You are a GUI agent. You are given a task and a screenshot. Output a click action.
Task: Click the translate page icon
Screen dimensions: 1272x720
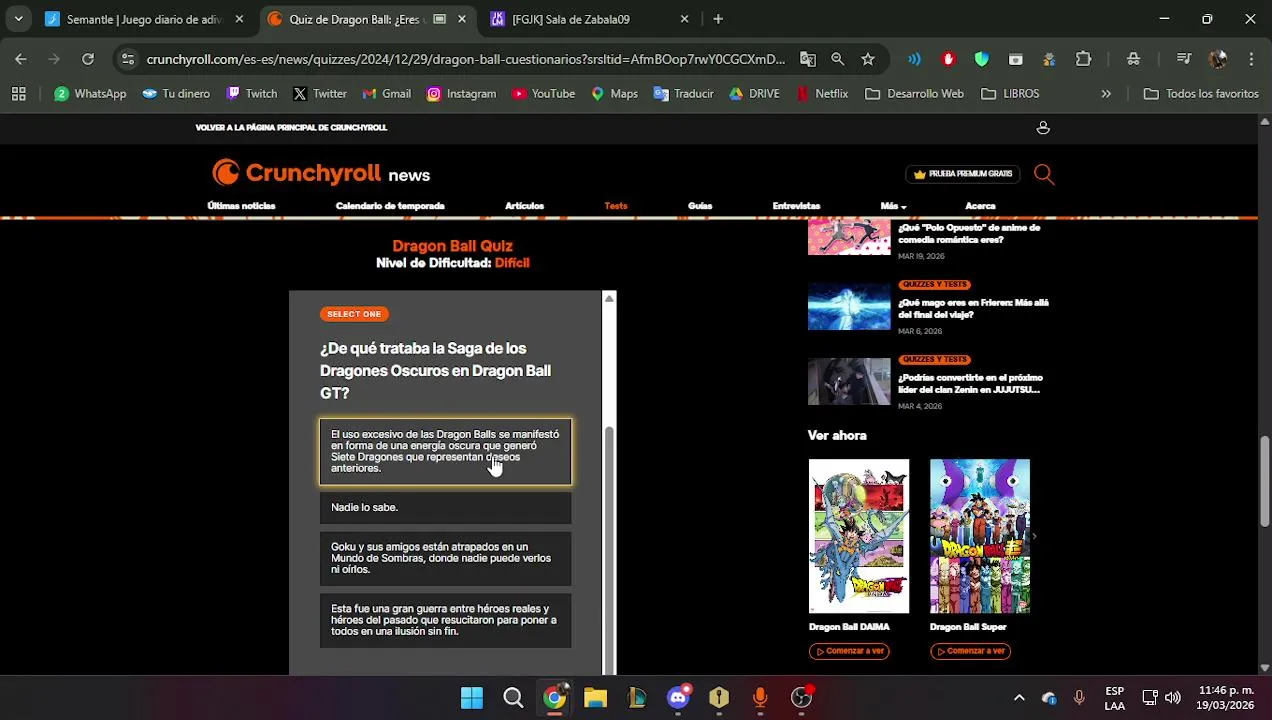pyautogui.click(x=808, y=59)
